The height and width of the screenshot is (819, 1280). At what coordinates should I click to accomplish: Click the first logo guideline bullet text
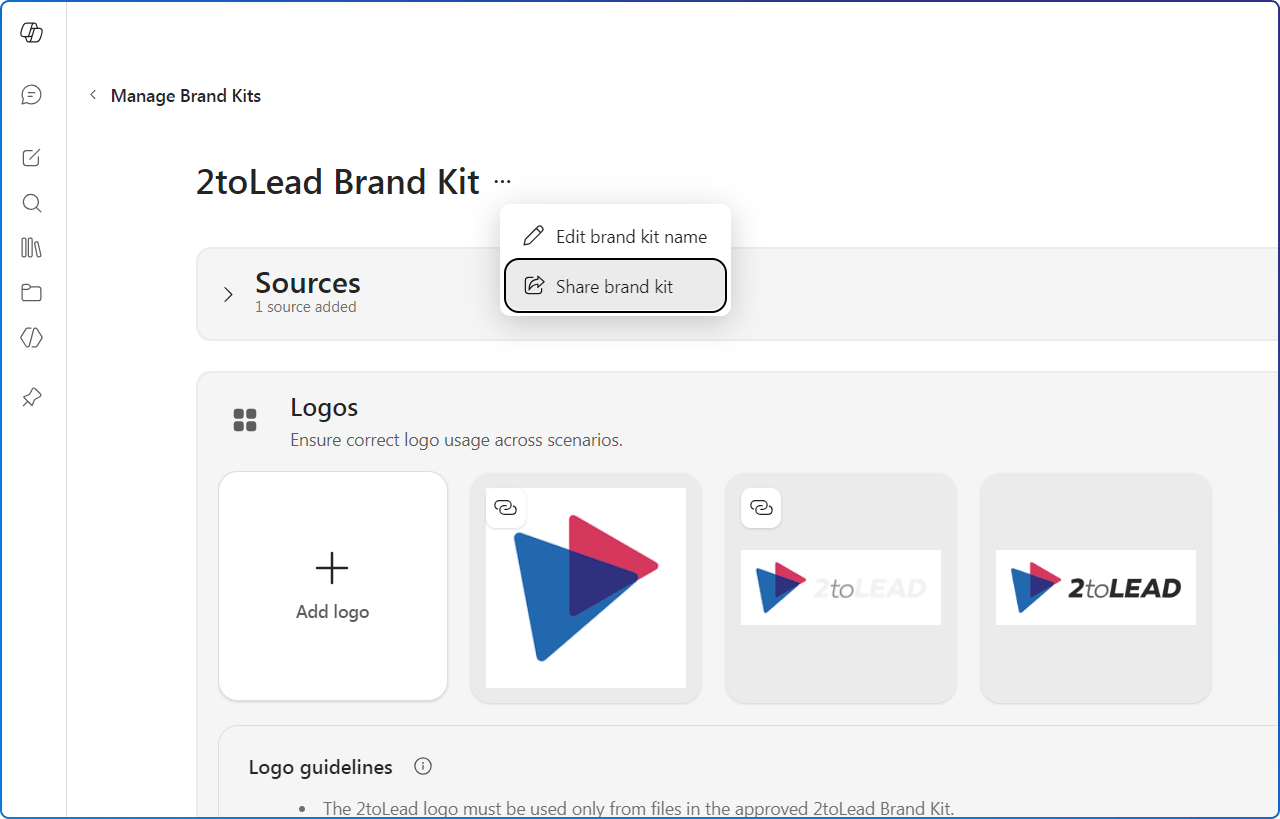tap(638, 808)
